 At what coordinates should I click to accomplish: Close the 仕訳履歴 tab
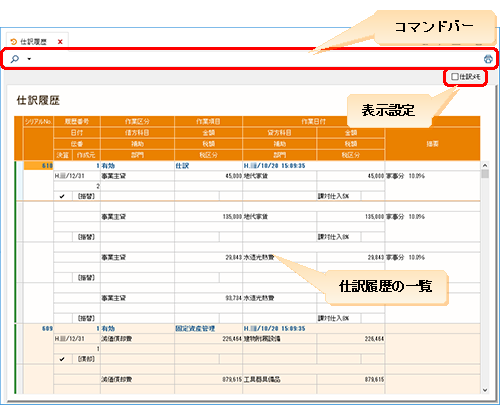[60, 42]
